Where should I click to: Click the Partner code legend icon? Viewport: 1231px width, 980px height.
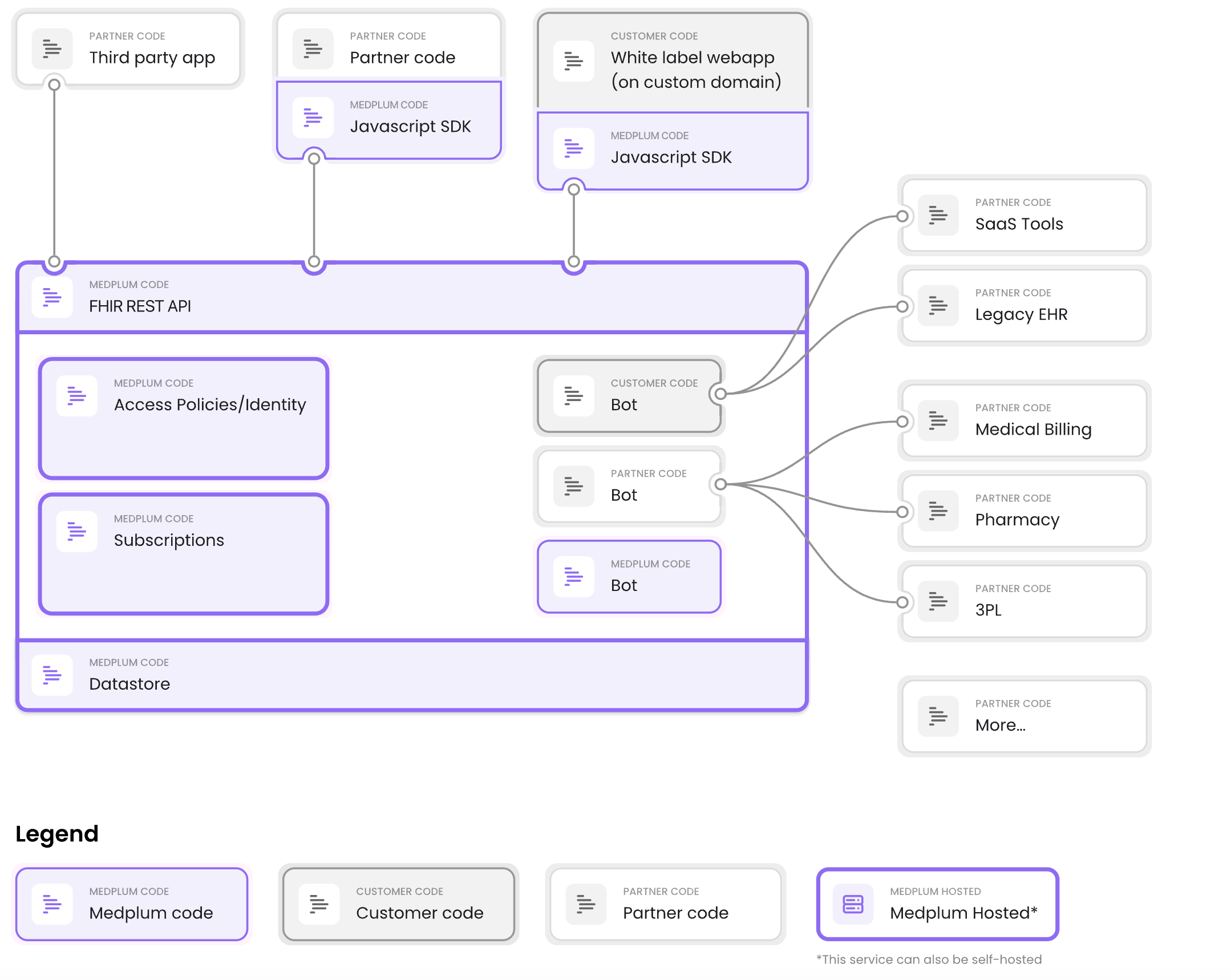tap(586, 904)
